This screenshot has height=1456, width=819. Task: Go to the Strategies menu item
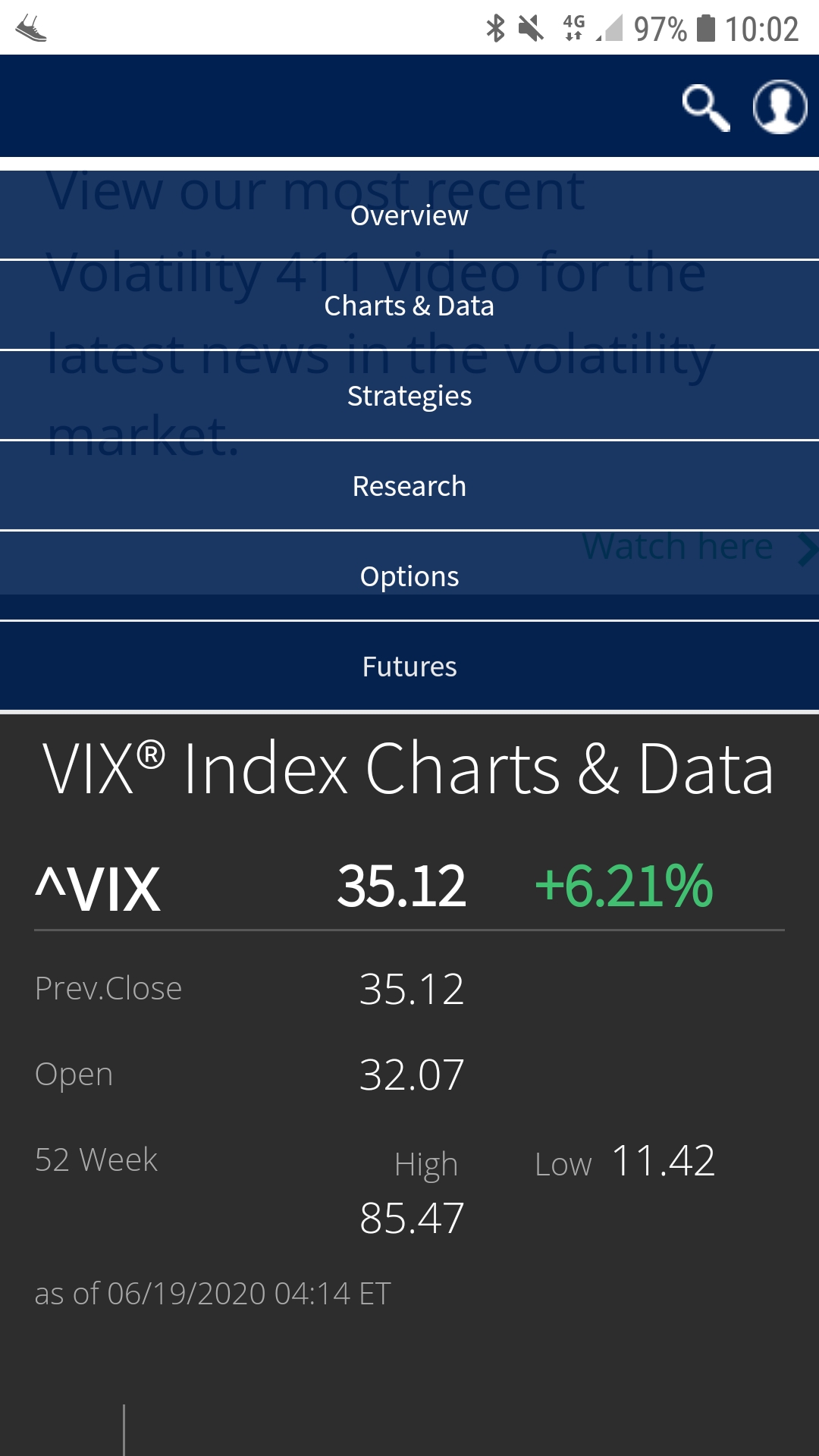pos(409,396)
